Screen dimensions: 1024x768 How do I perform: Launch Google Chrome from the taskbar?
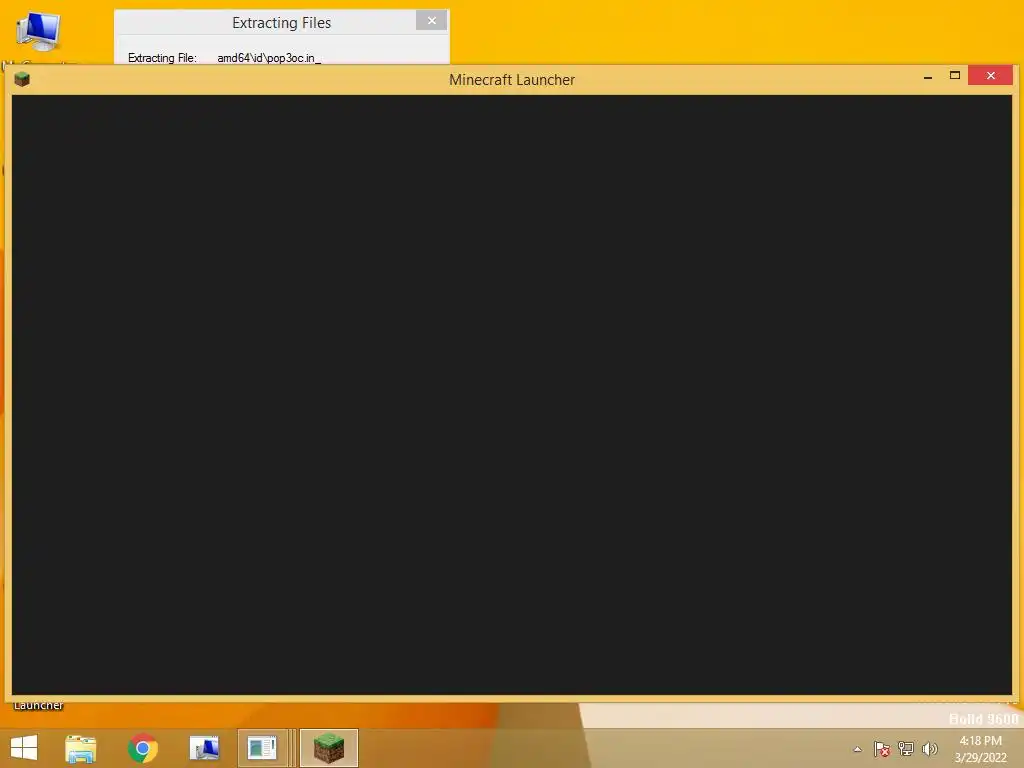(142, 748)
